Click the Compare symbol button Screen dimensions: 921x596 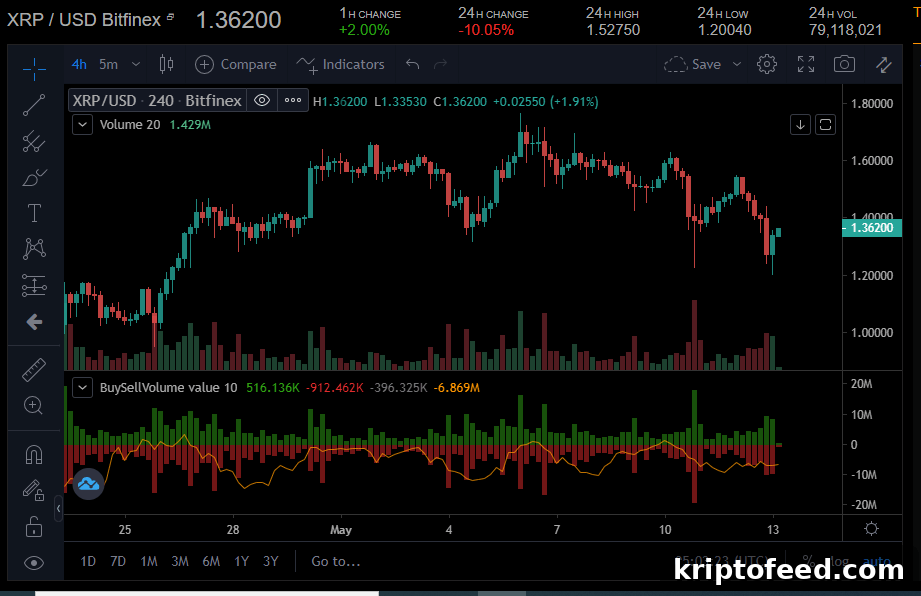(236, 65)
